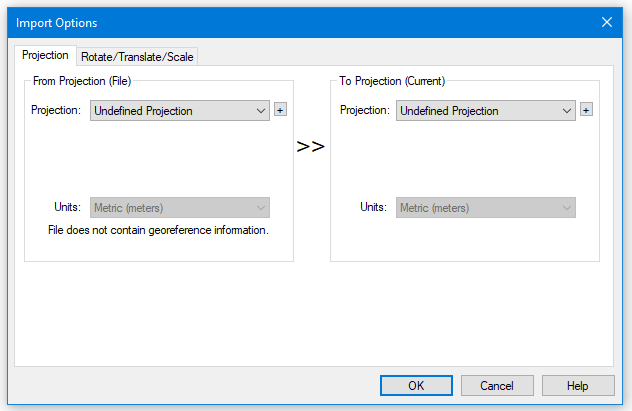The image size is (632, 411).
Task: Click the From Projection (File) group label
Action: coord(82,81)
